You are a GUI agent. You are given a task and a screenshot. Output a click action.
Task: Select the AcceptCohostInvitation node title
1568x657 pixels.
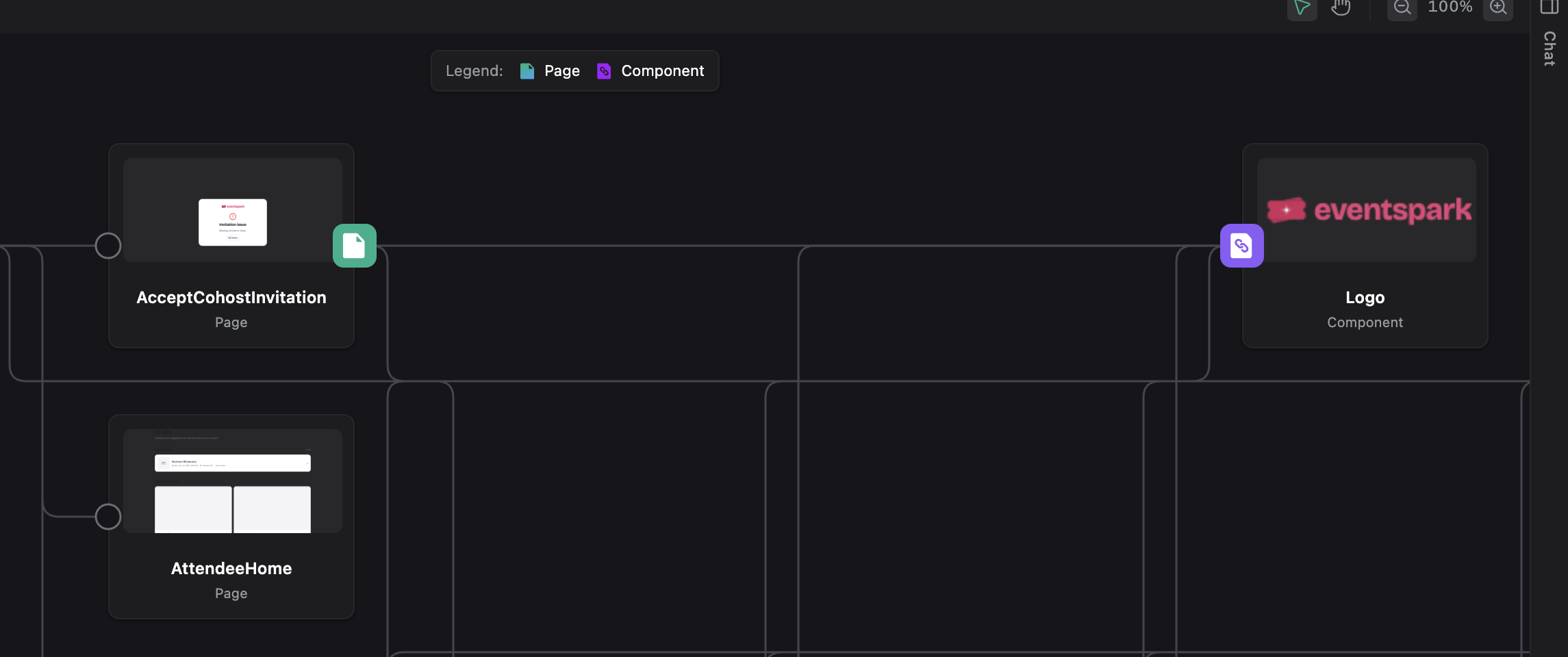click(231, 298)
